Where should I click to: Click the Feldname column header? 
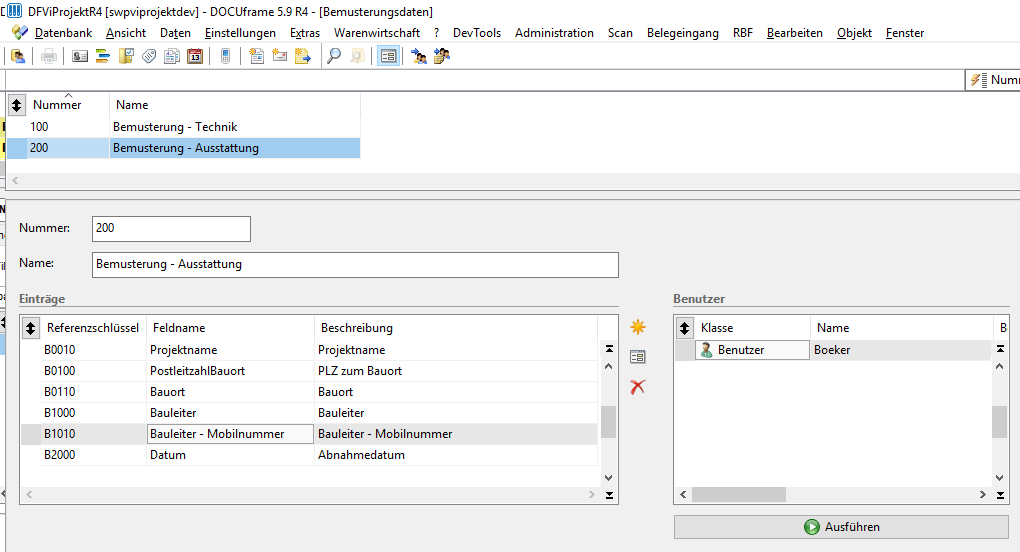coord(230,328)
